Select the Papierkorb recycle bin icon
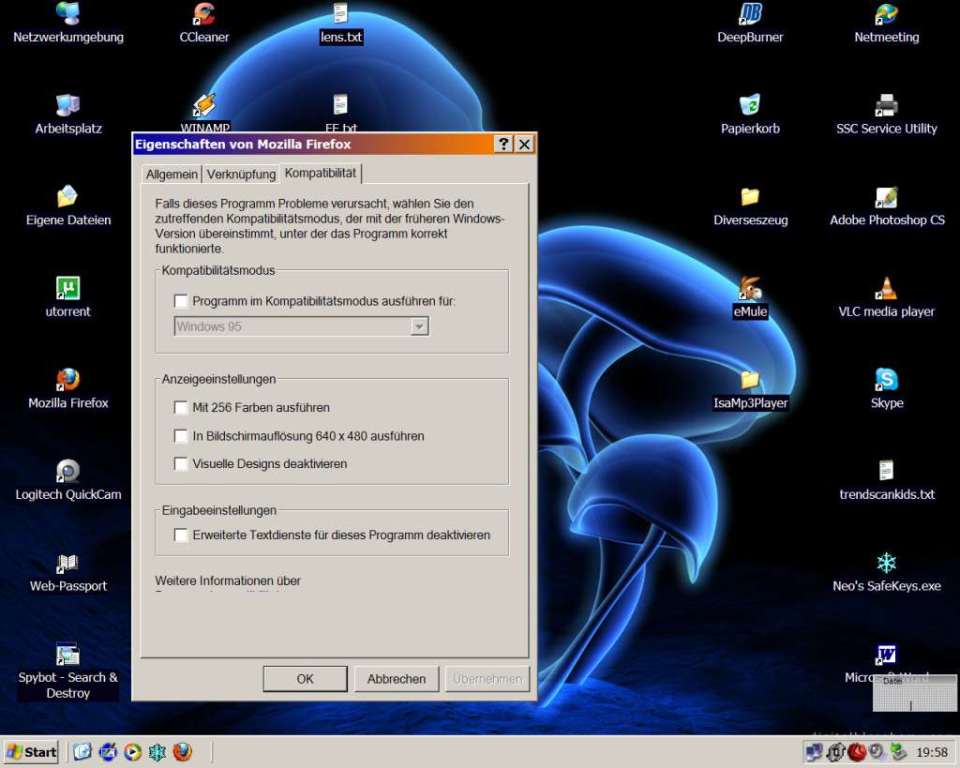Screen dimensions: 960x768 pos(750,106)
